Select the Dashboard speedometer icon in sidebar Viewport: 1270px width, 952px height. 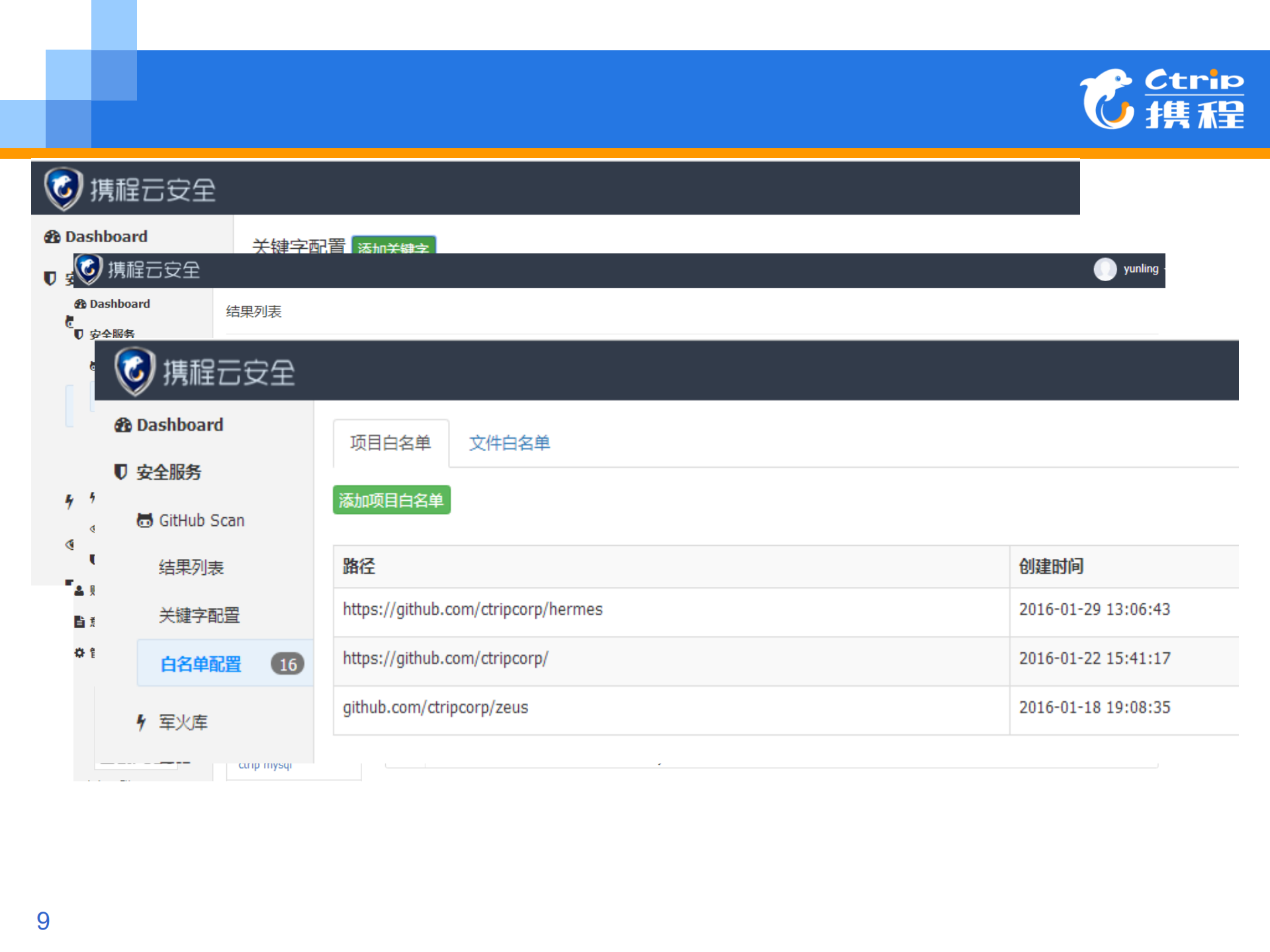(122, 424)
